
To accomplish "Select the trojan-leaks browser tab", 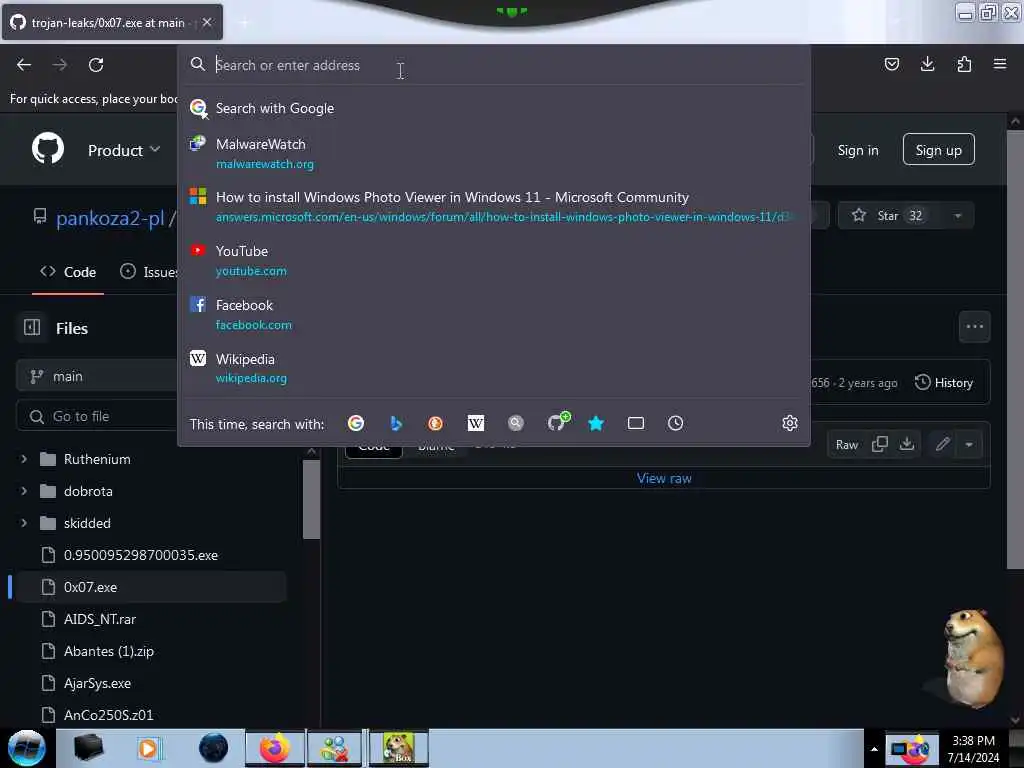I will point(112,22).
